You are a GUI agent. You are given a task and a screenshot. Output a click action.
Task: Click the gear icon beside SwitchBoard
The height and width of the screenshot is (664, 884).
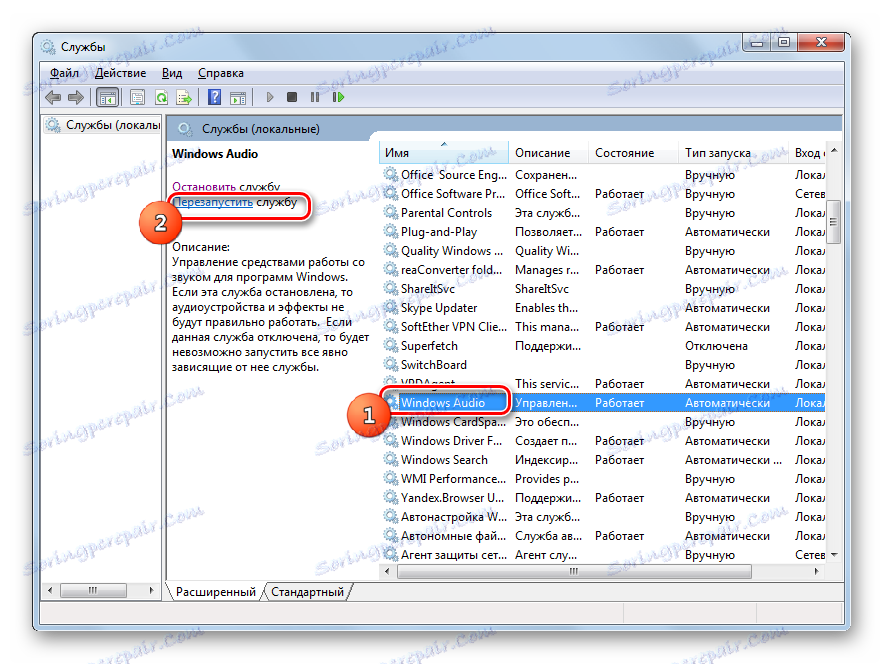click(x=391, y=365)
